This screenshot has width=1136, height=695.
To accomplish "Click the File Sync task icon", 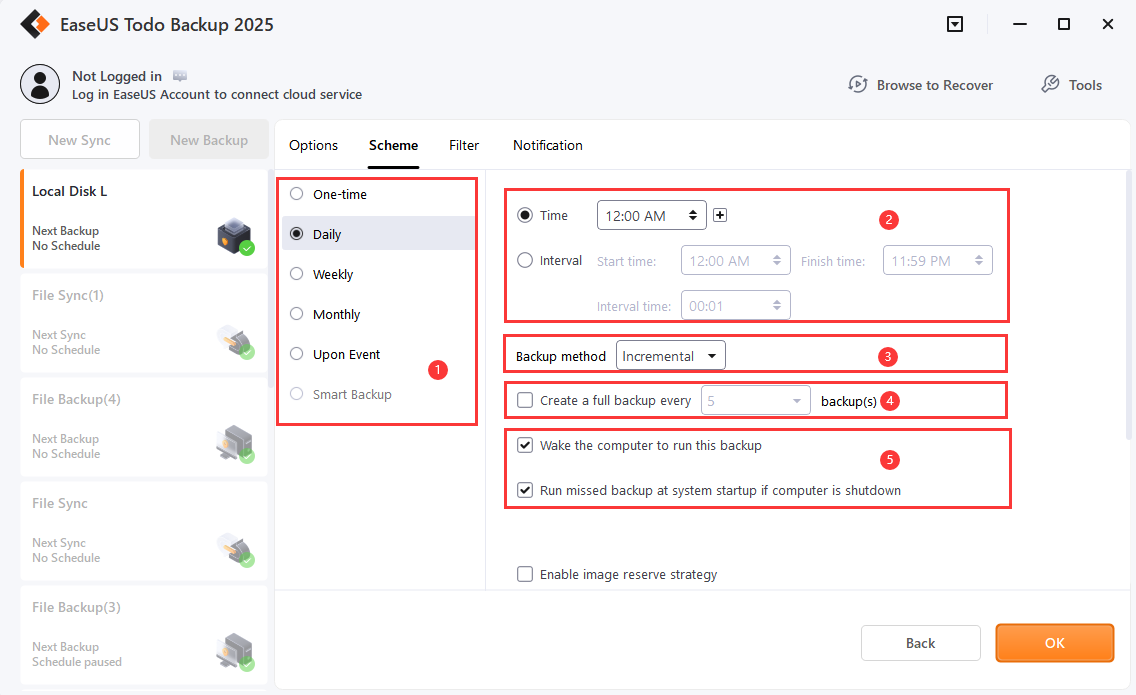I will [235, 549].
